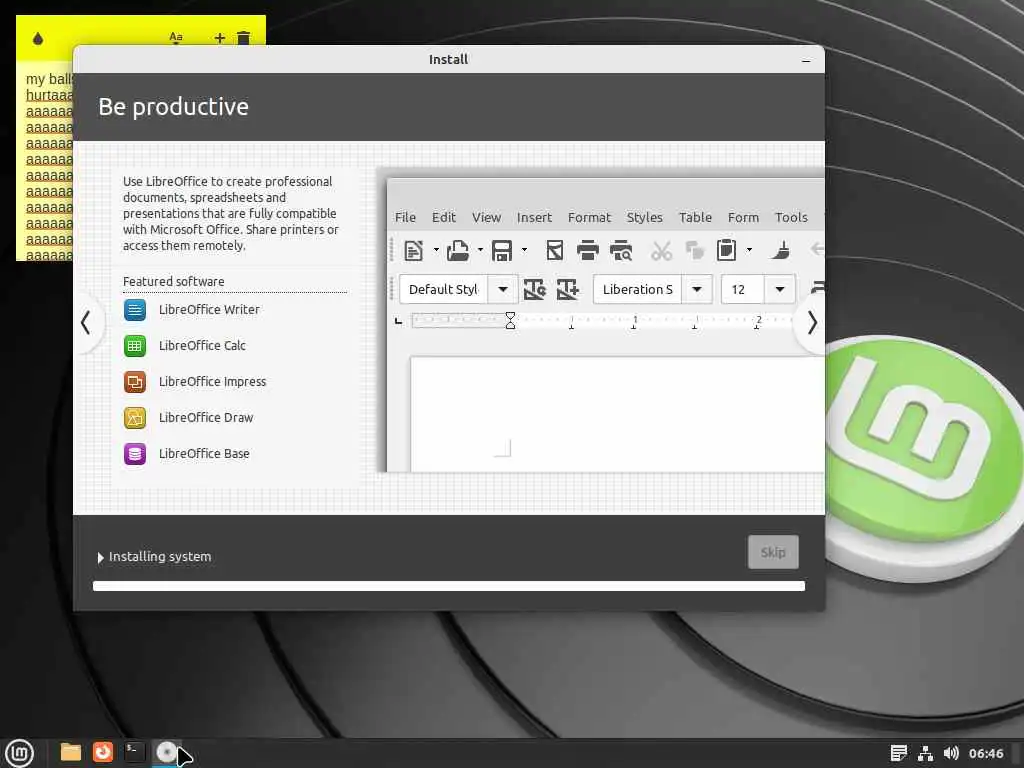1024x768 pixels.
Task: Delete the sticky note with trash icon
Action: point(244,38)
